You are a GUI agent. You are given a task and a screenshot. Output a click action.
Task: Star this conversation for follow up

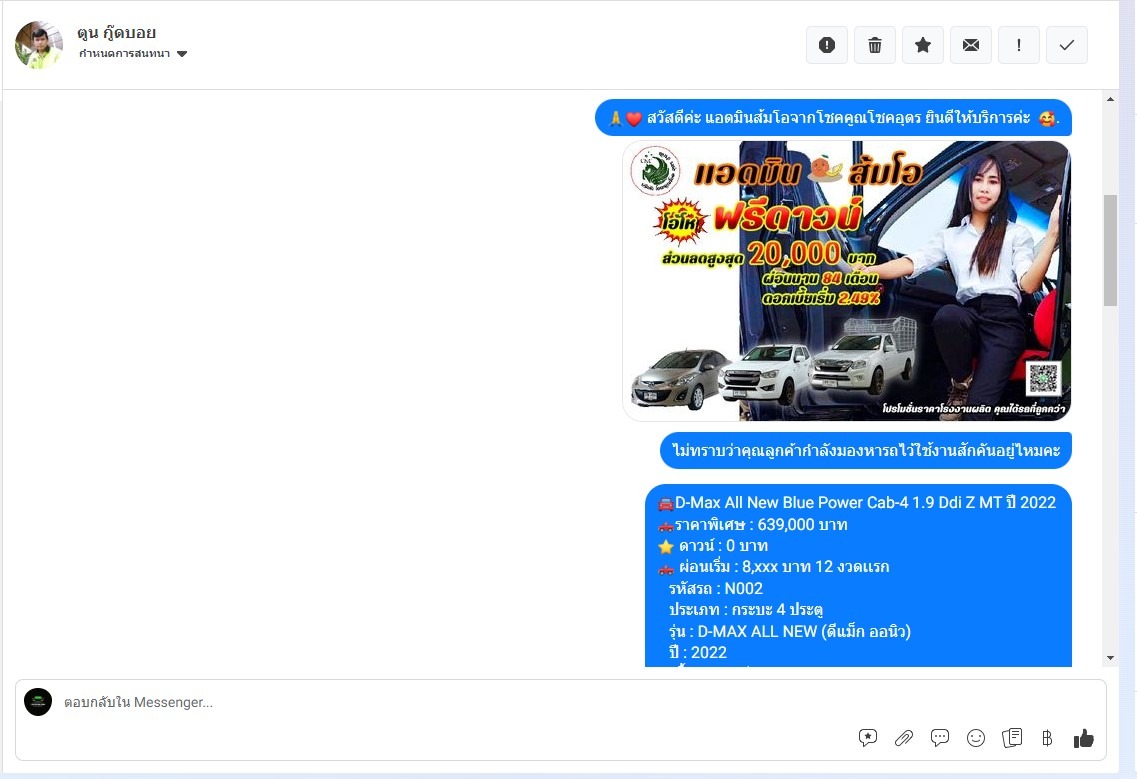[922, 45]
